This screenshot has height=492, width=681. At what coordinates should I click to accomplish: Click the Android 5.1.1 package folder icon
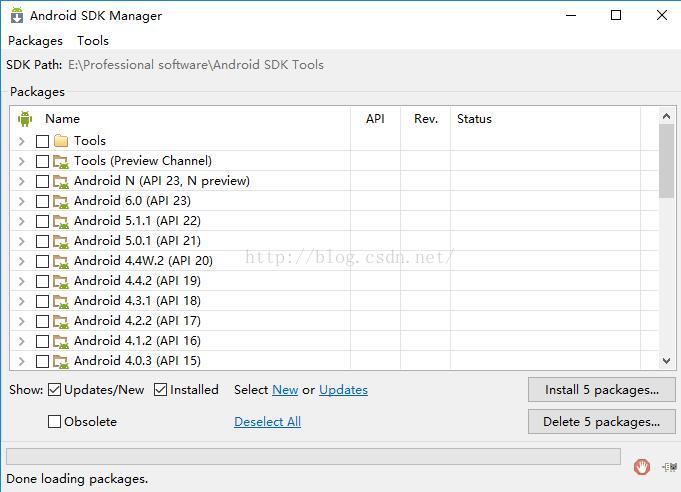[x=61, y=221]
